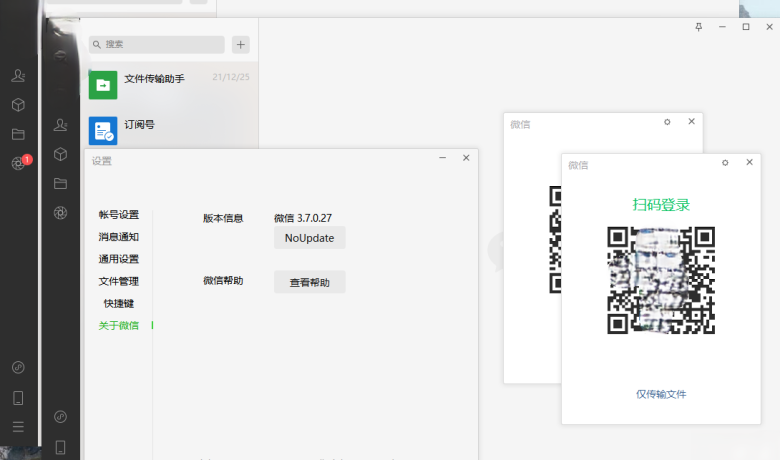Open Contacts icon in front WeChat window sidebar
The width and height of the screenshot is (780, 460).
point(61,125)
